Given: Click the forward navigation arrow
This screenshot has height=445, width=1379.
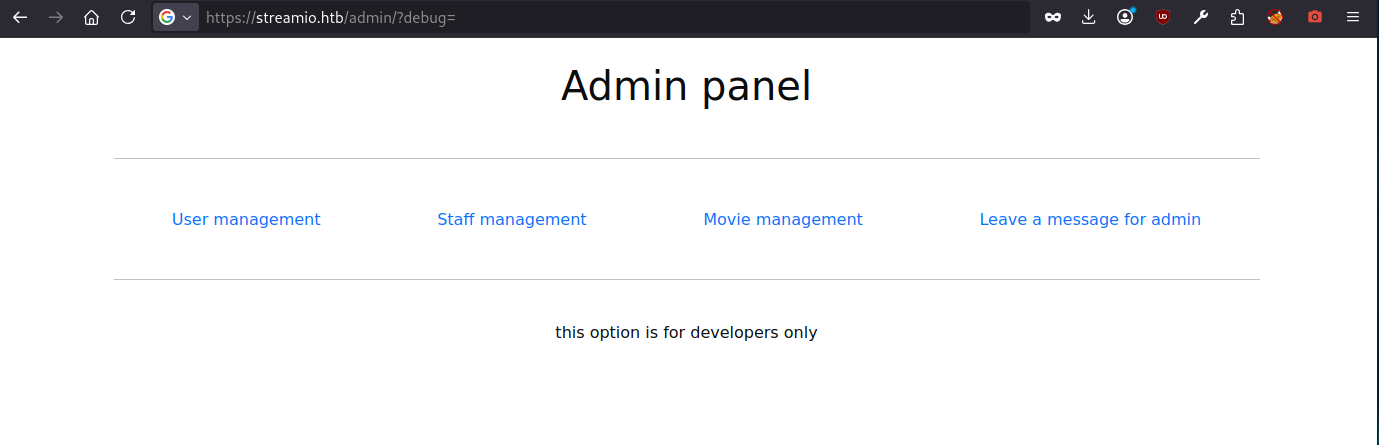Looking at the screenshot, I should tap(56, 17).
